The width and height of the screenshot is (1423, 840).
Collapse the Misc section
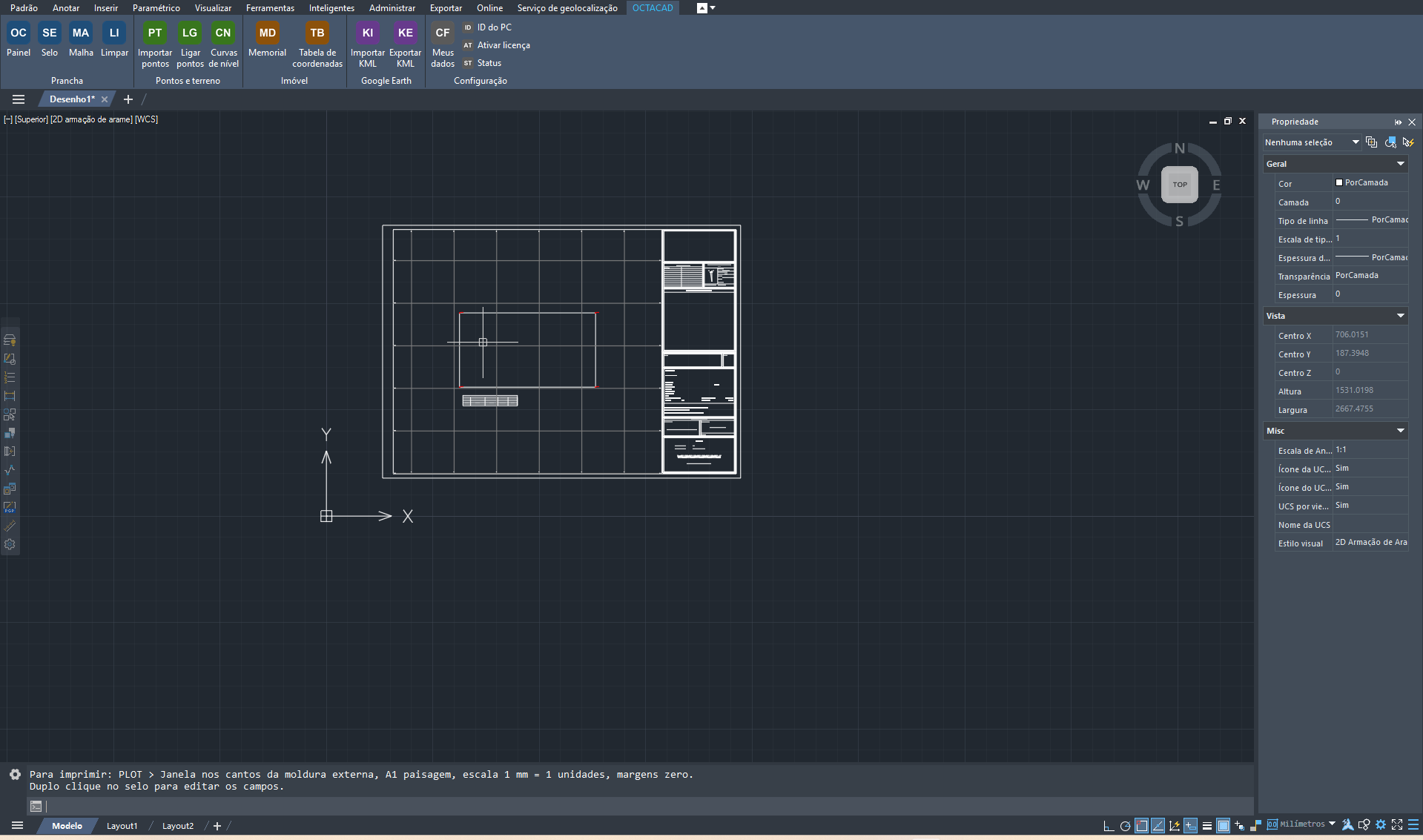(1401, 431)
